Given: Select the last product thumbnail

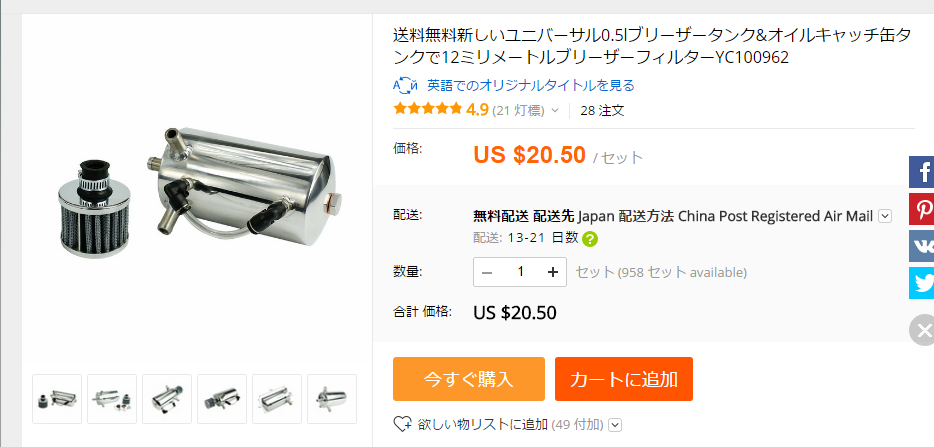Looking at the screenshot, I should pyautogui.click(x=332, y=399).
